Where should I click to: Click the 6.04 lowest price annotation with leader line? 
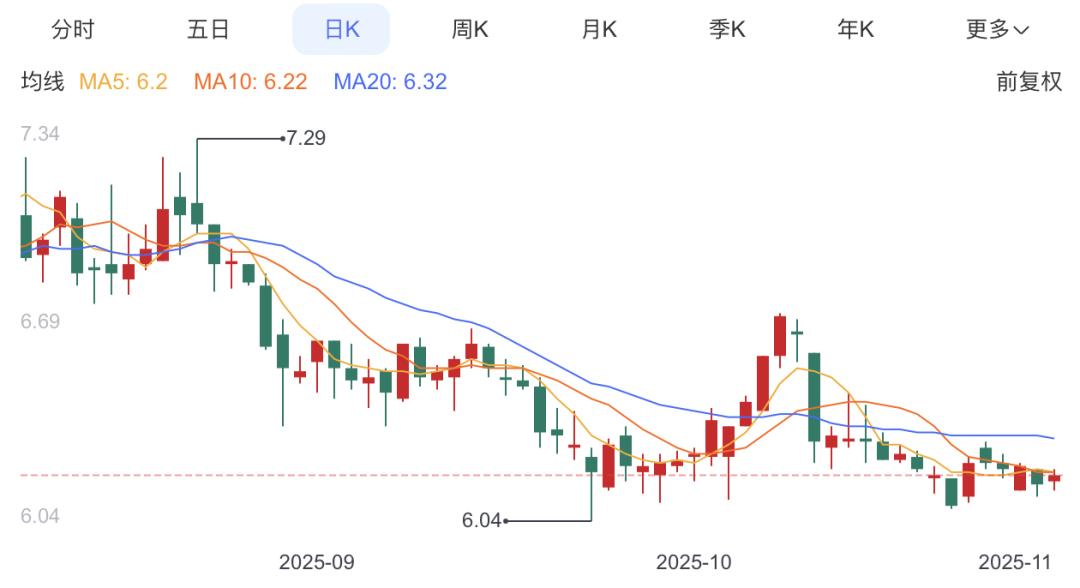coord(481,520)
